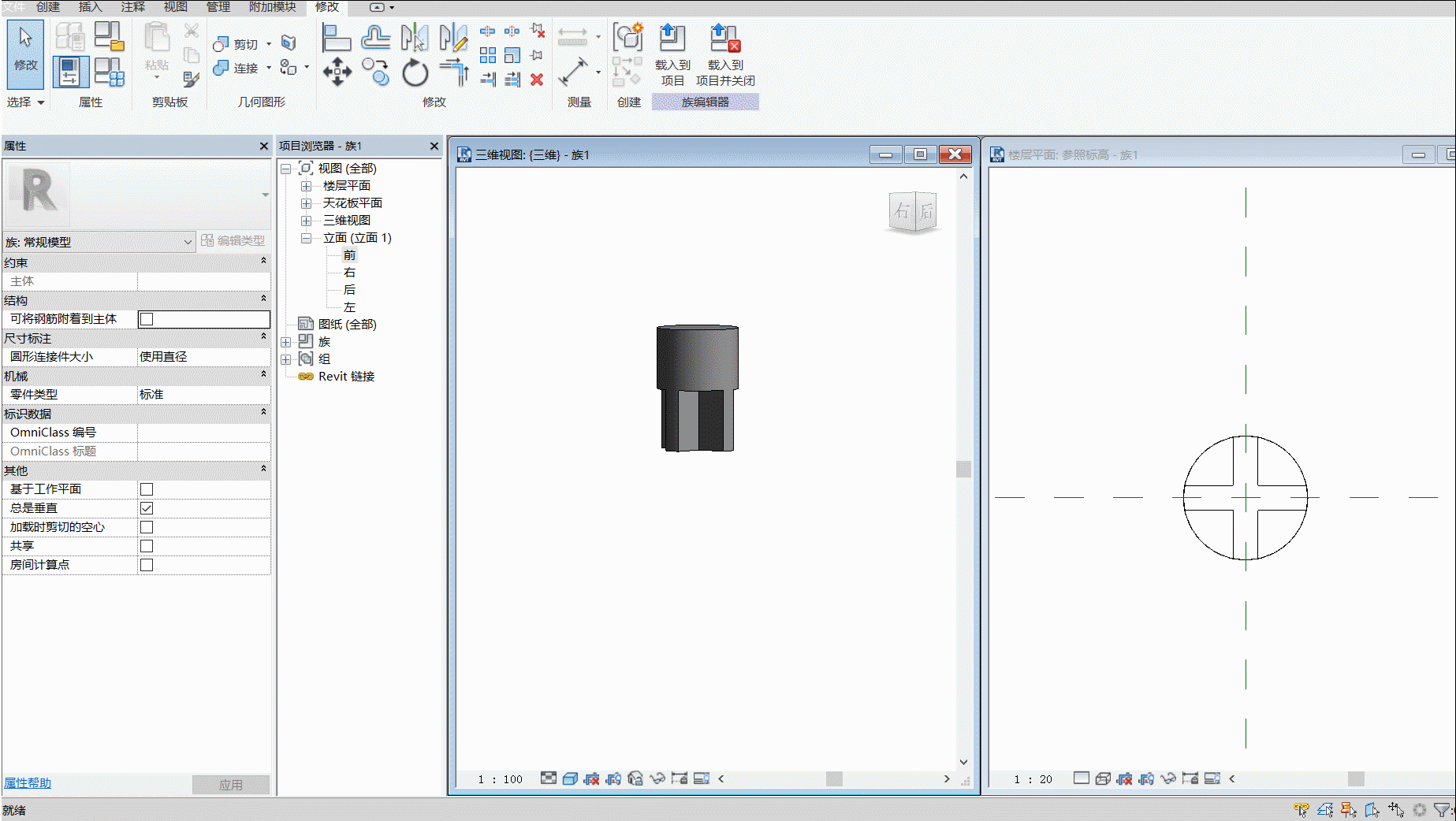Collapse the 立面 (立面 1) node

coord(306,238)
